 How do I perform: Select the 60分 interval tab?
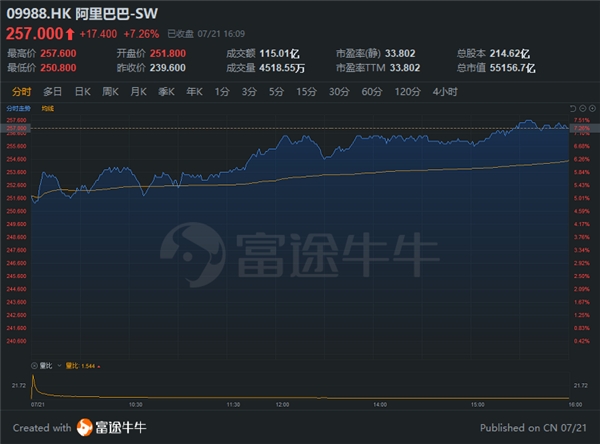(x=372, y=92)
